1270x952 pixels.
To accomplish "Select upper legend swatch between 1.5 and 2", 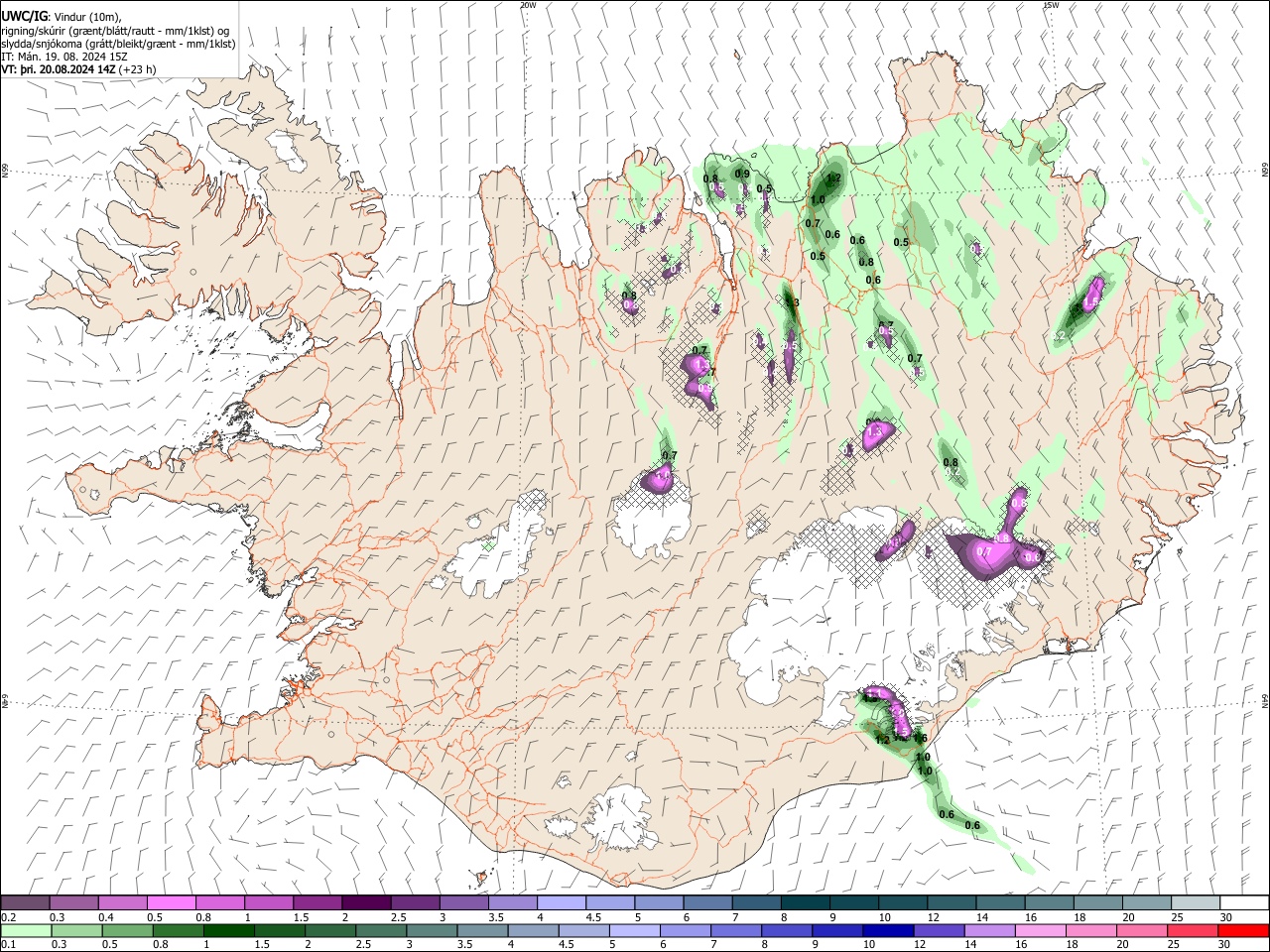I will 317,903.
